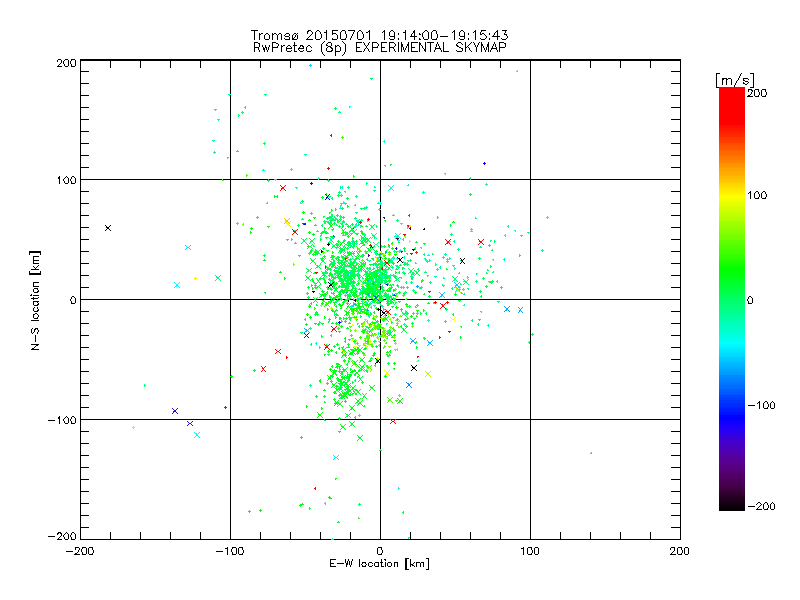The width and height of the screenshot is (800, 600).
Task: Click the x-axis tick label "-100"
Action: point(230,551)
